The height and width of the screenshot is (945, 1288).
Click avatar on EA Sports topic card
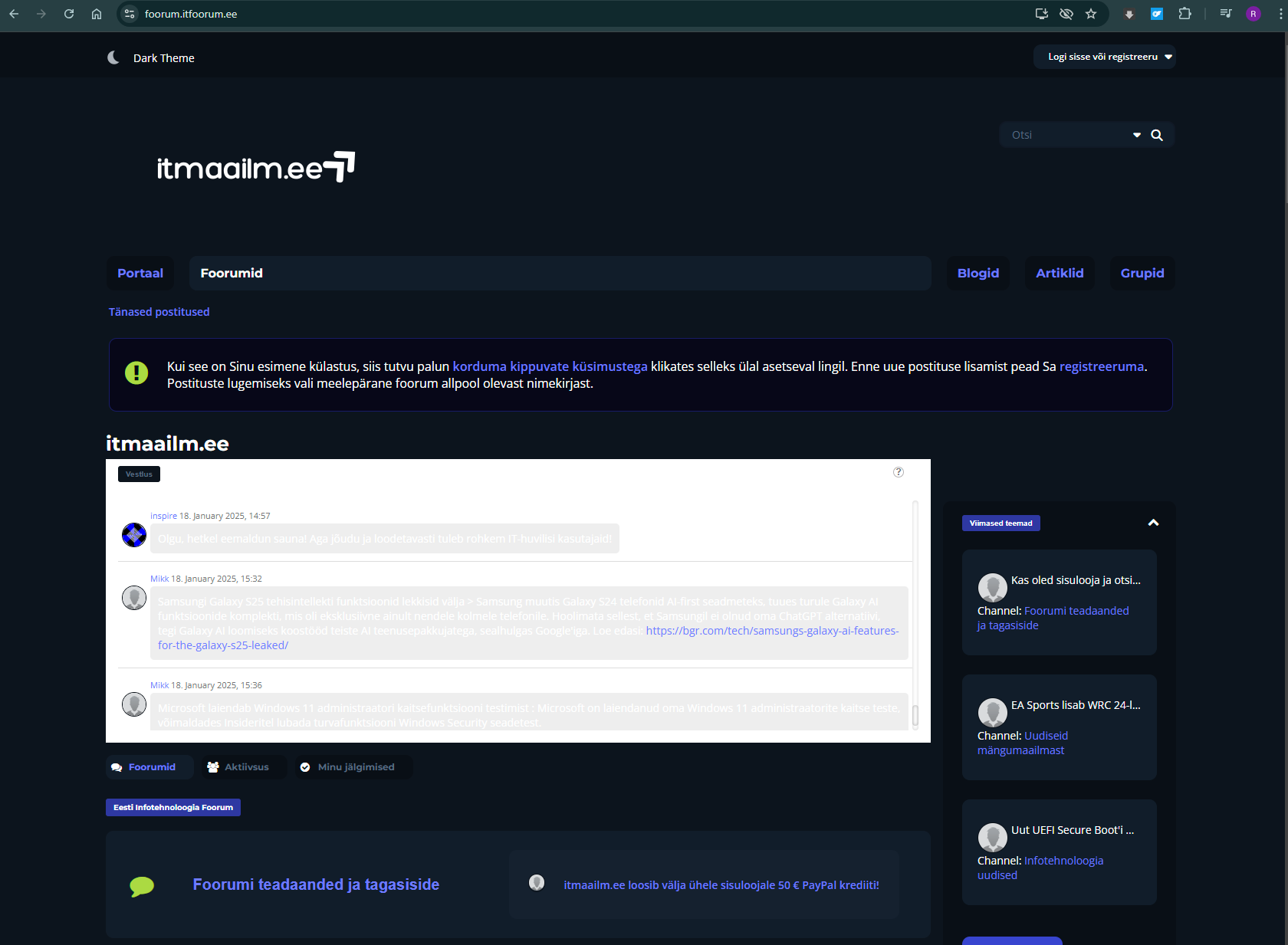(993, 713)
